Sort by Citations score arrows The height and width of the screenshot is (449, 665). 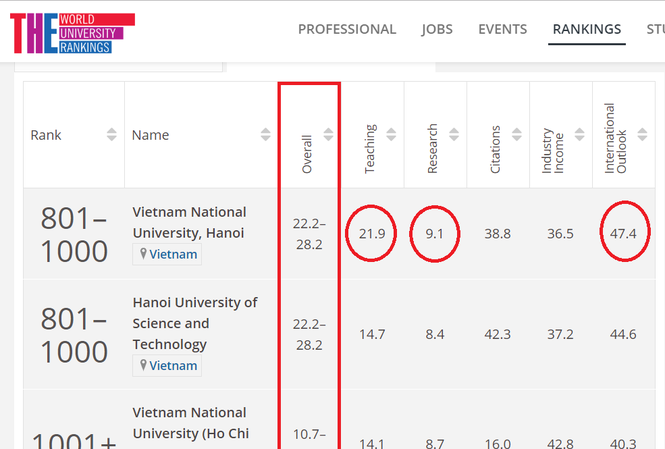pos(517,136)
